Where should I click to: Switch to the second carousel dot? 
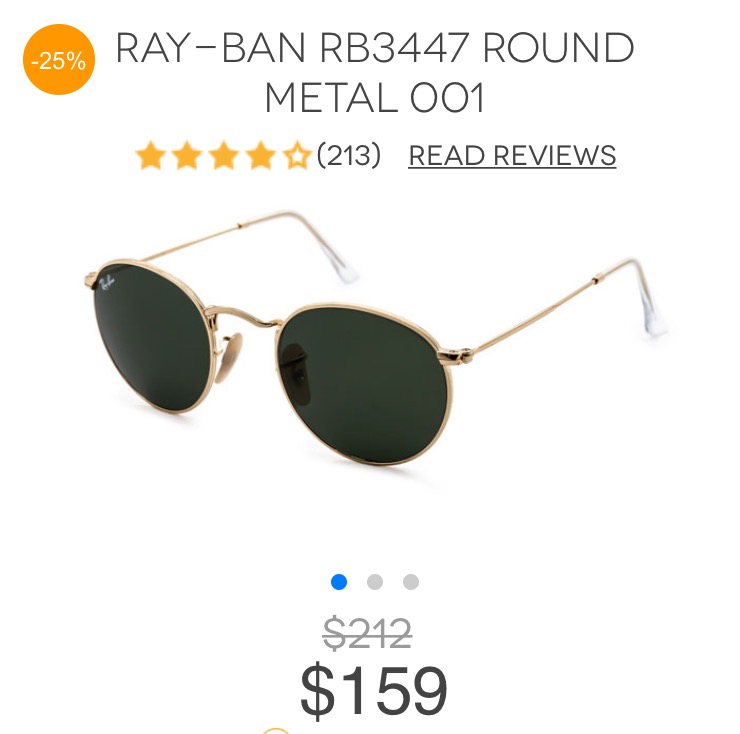[375, 582]
